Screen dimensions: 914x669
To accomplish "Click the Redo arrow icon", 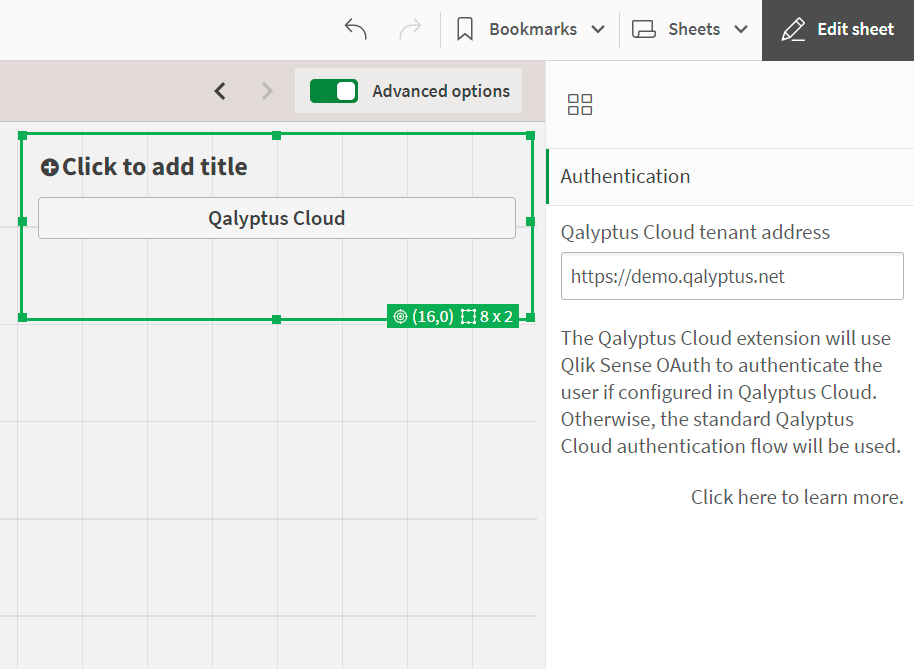I will tap(410, 29).
